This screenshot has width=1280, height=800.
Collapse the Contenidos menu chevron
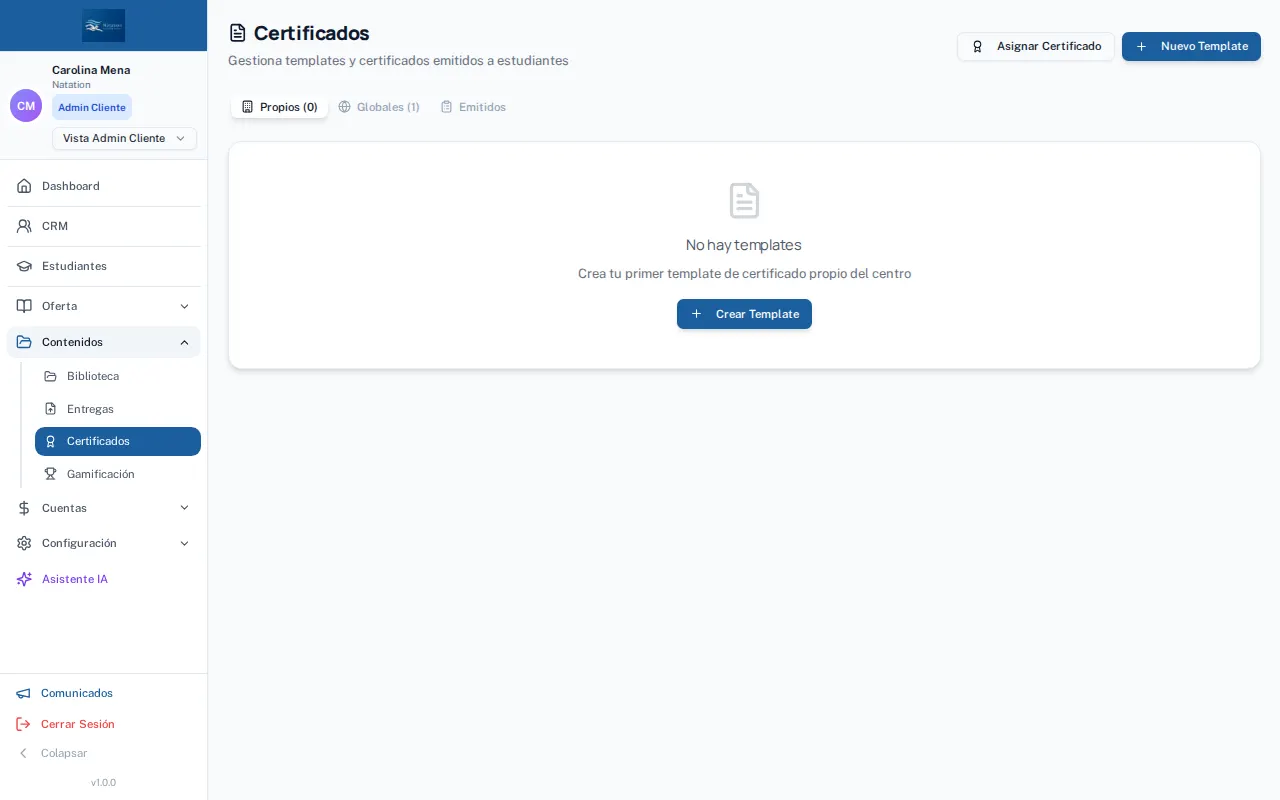point(184,342)
